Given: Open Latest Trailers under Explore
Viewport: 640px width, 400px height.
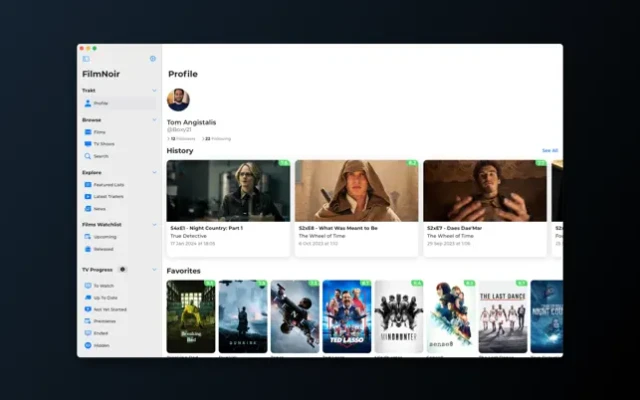Looking at the screenshot, I should click(x=118, y=197).
